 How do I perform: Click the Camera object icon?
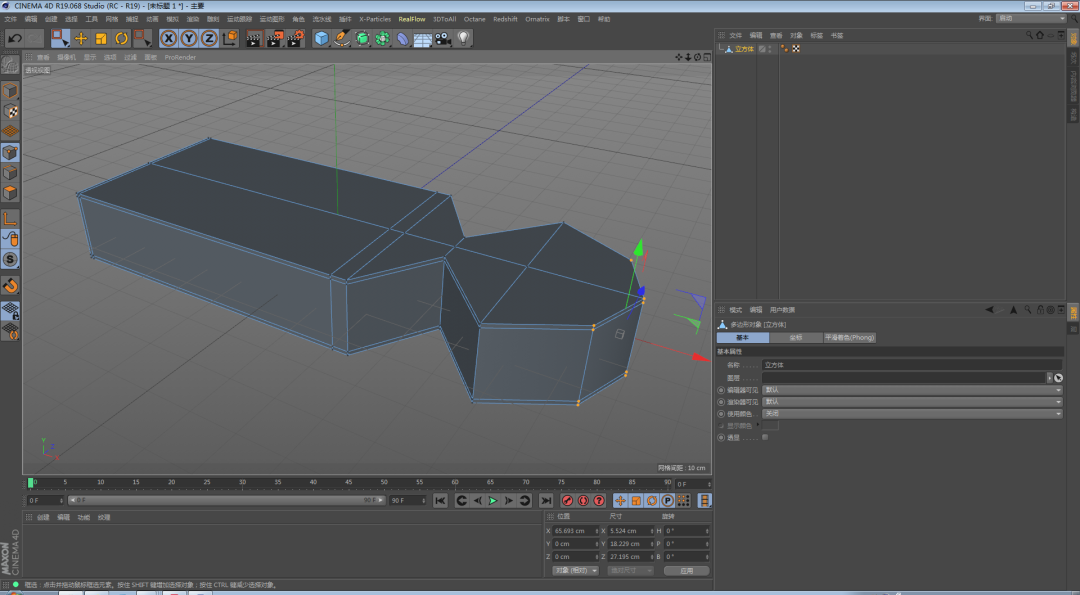click(443, 38)
